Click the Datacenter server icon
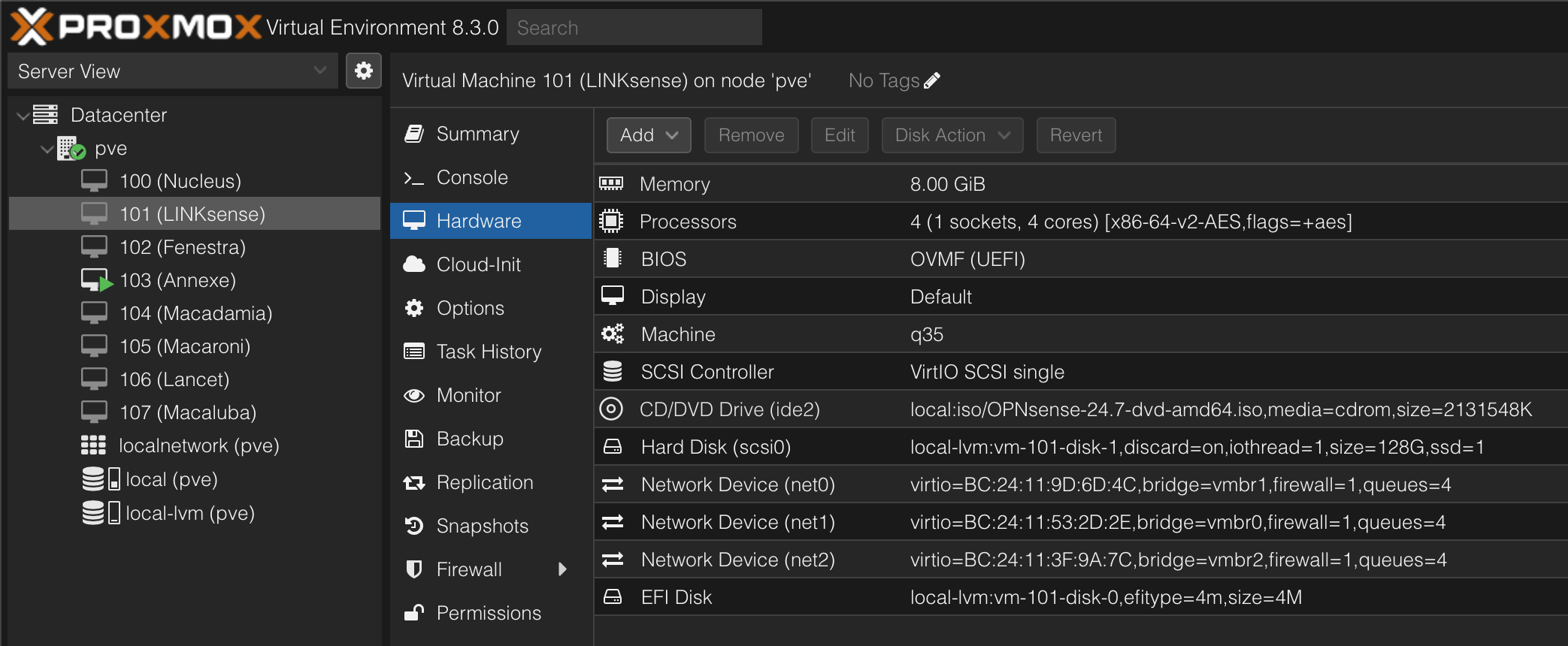 click(45, 114)
